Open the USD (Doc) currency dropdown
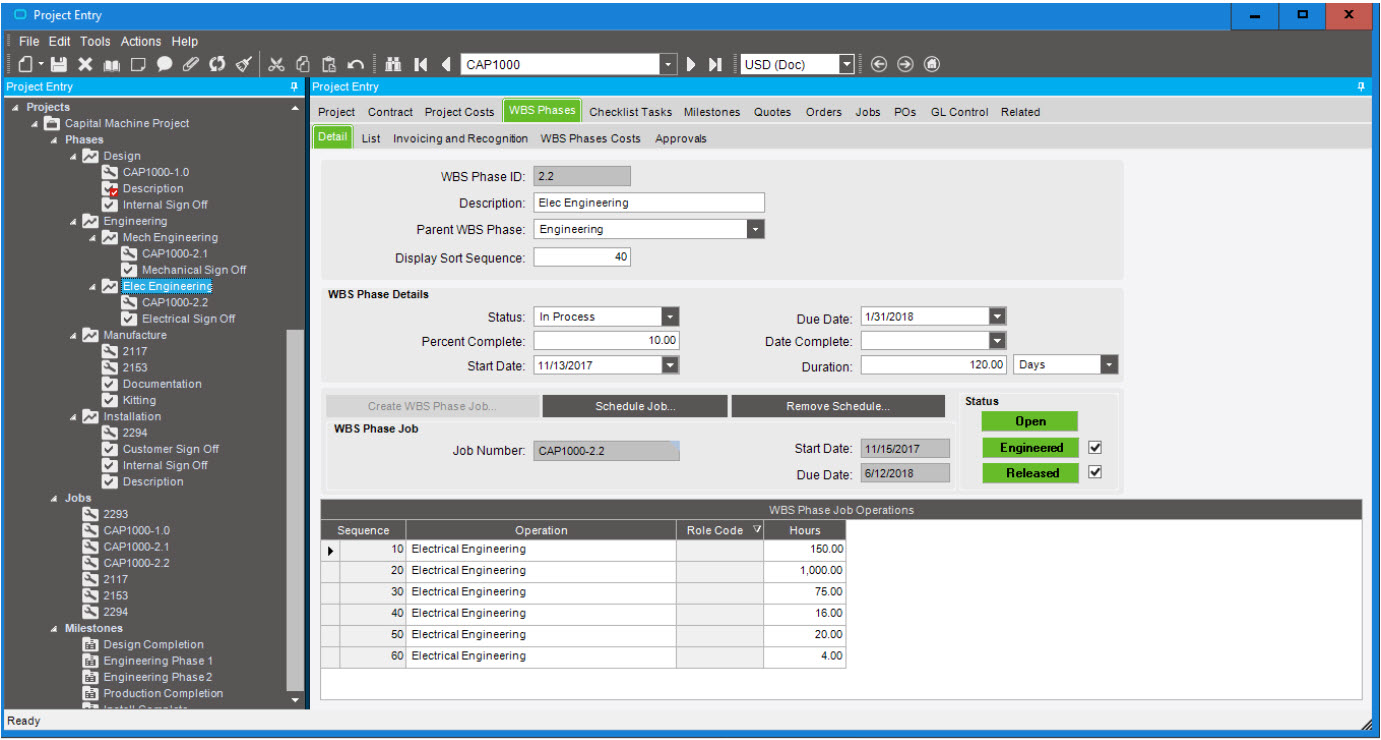 pyautogui.click(x=847, y=64)
